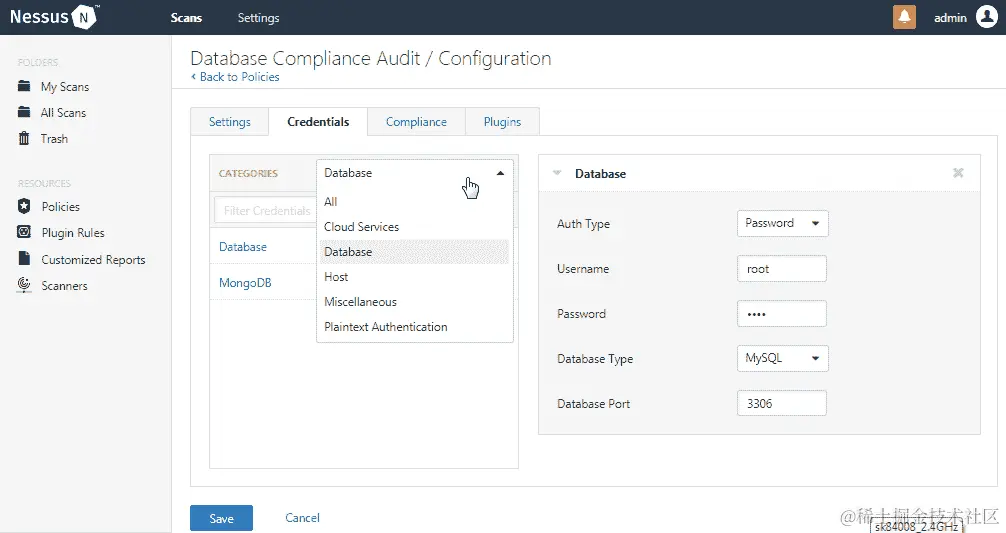1006x533 pixels.
Task: Open the Plugin Rules icon
Action: (24, 232)
